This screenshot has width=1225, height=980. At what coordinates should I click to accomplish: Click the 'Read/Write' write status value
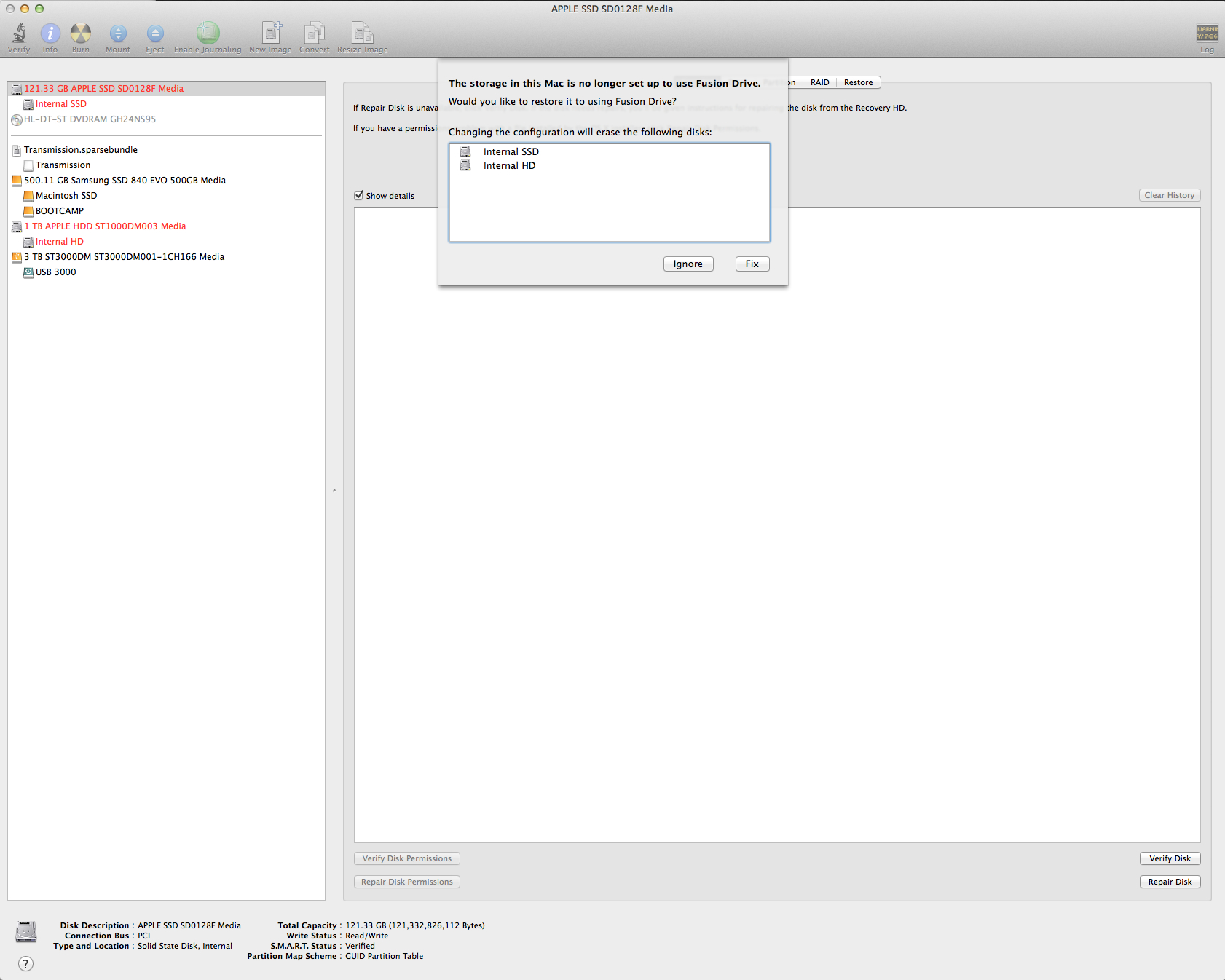tap(366, 936)
